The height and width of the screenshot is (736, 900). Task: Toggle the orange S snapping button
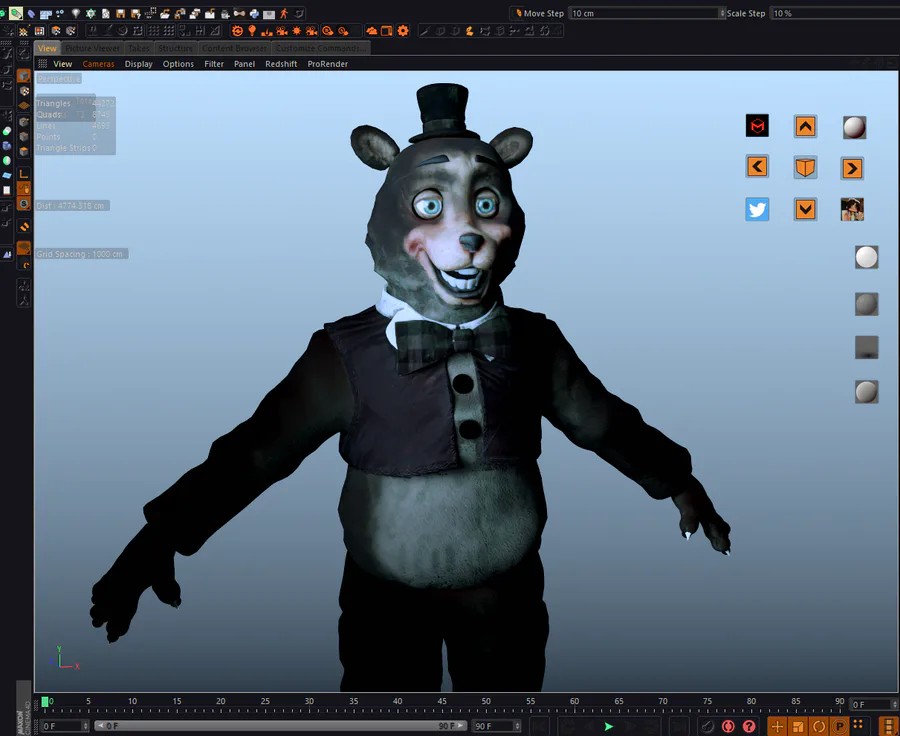24,204
